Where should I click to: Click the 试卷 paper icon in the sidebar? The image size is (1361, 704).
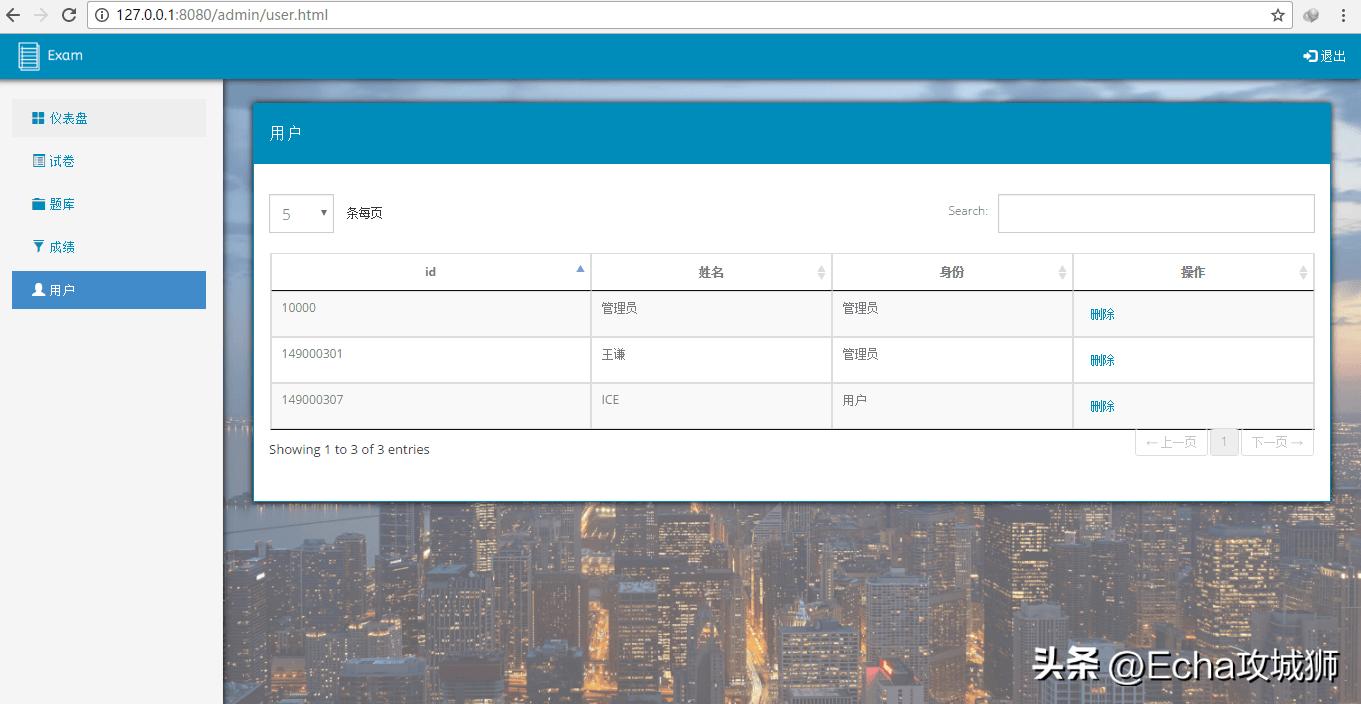(40, 160)
